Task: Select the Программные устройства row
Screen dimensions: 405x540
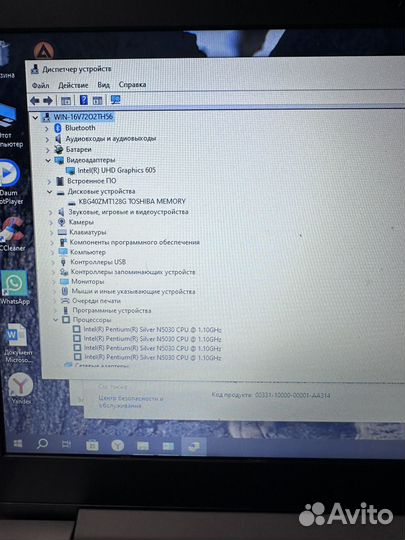Action: click(112, 311)
